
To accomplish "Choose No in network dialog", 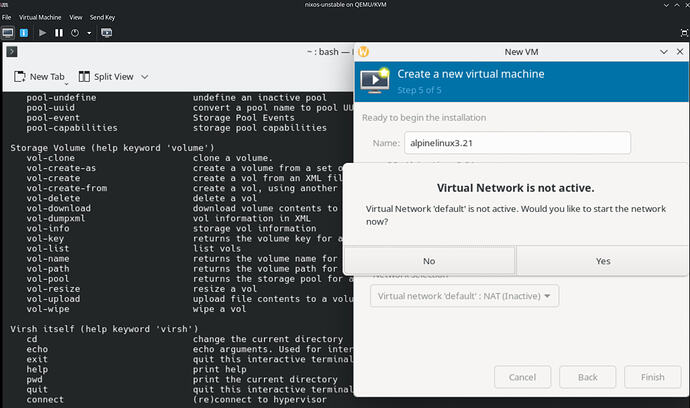I will 429,261.
